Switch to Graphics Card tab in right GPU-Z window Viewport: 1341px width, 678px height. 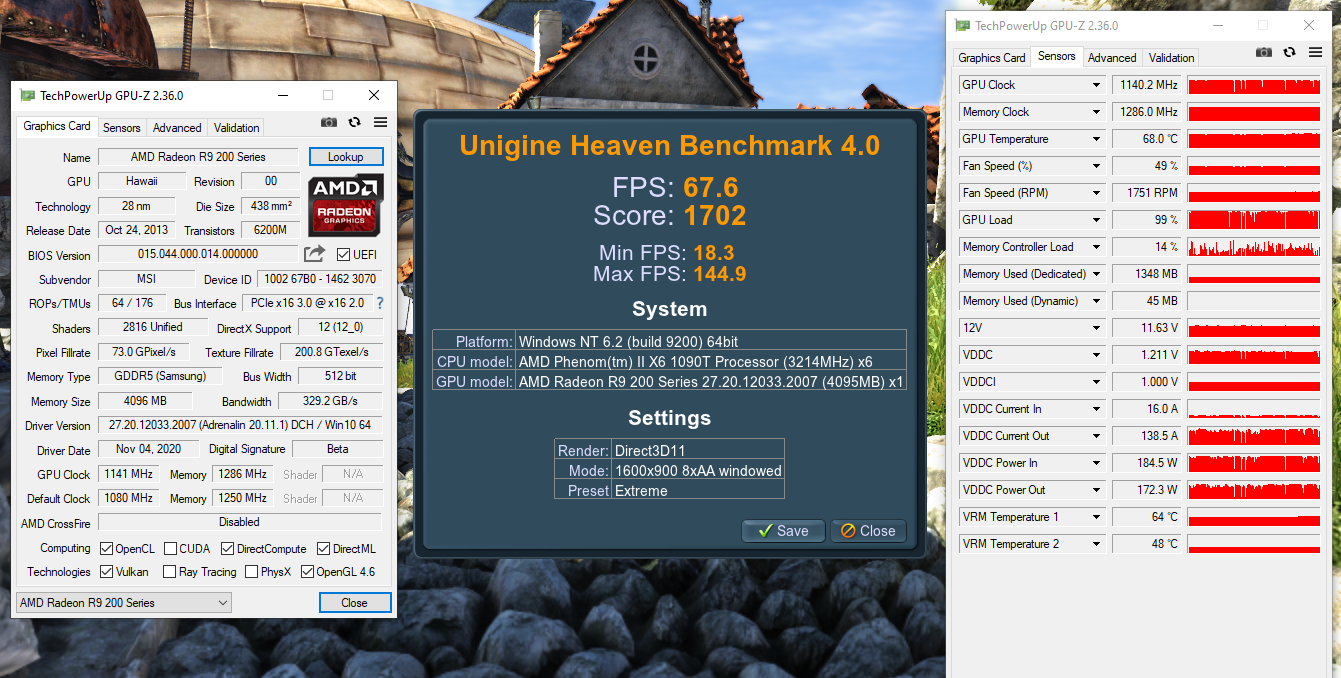pos(992,58)
